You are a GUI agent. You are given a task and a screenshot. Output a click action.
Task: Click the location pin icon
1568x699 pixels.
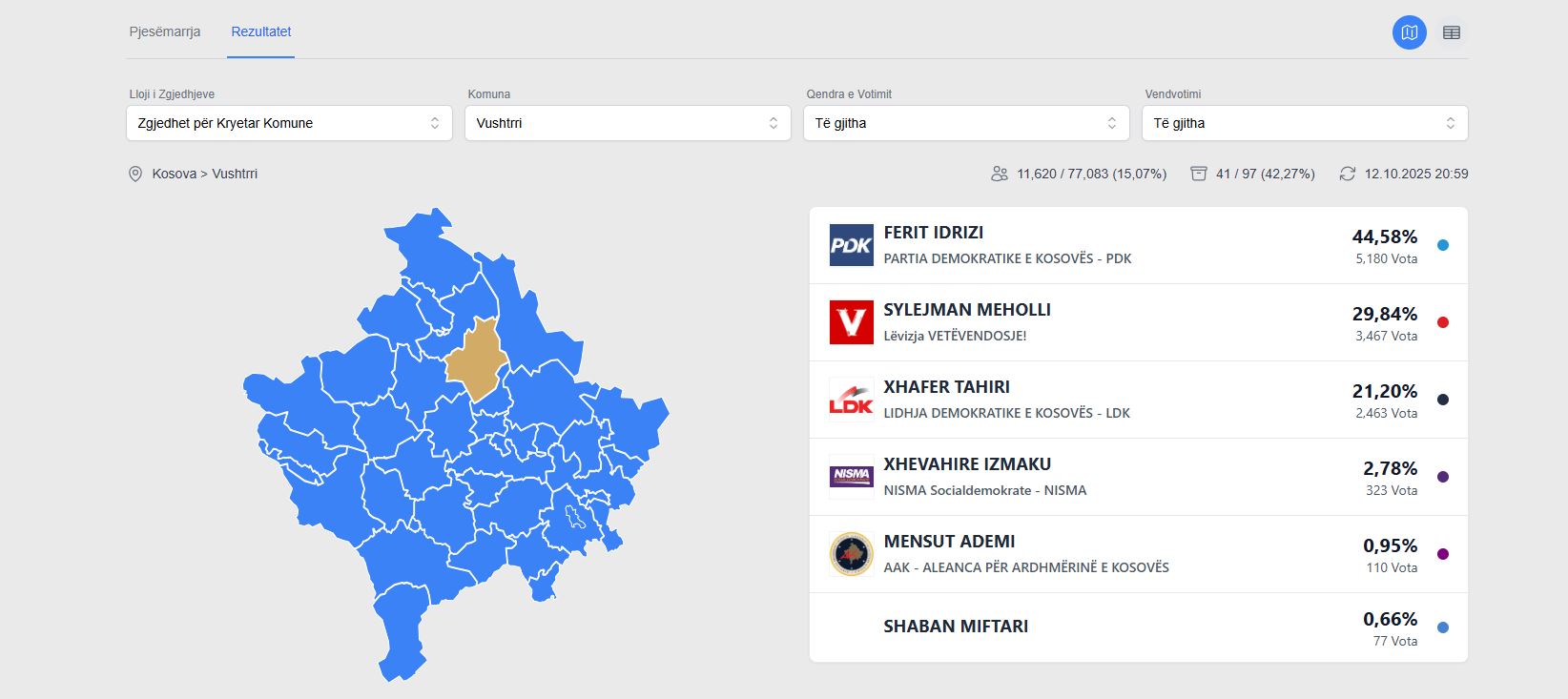[135, 174]
